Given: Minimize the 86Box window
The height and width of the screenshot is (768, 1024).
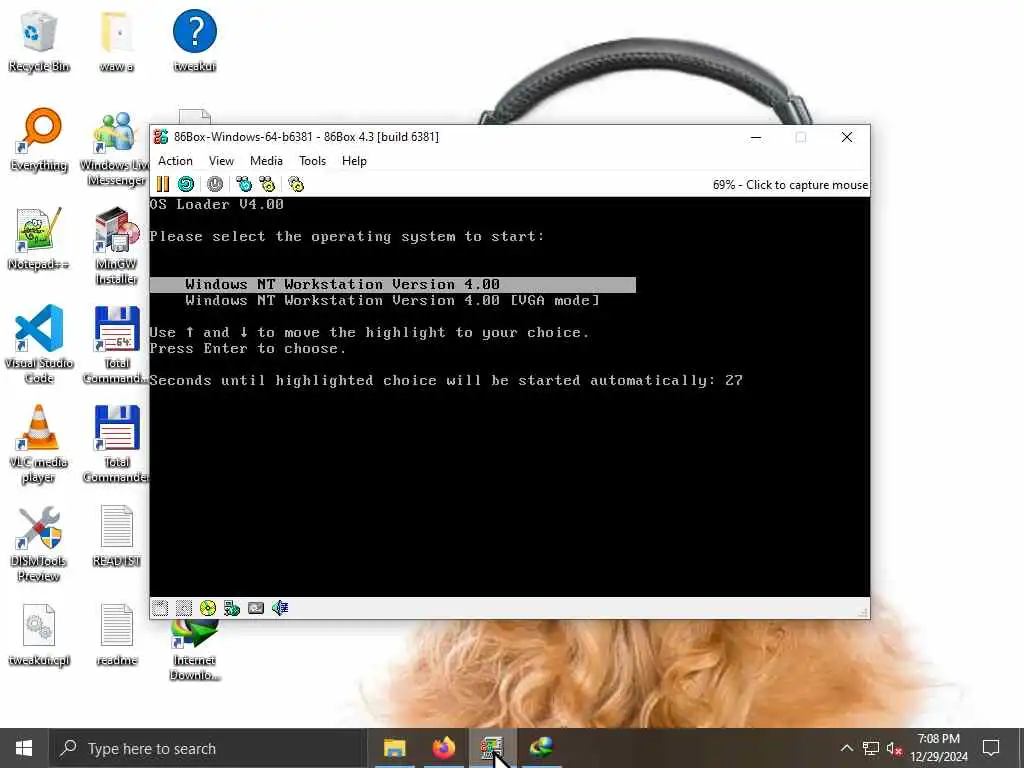Looking at the screenshot, I should click(756, 137).
